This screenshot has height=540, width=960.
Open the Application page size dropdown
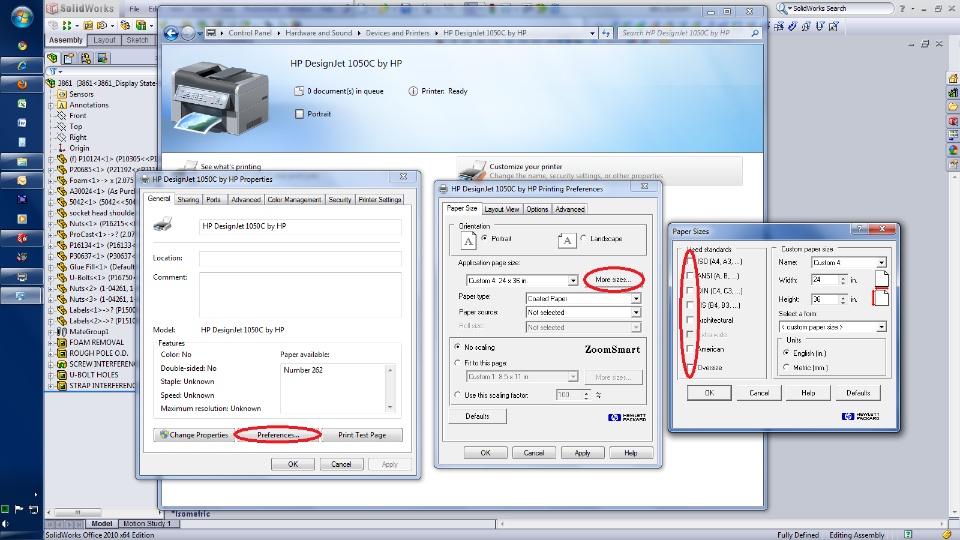pyautogui.click(x=572, y=280)
